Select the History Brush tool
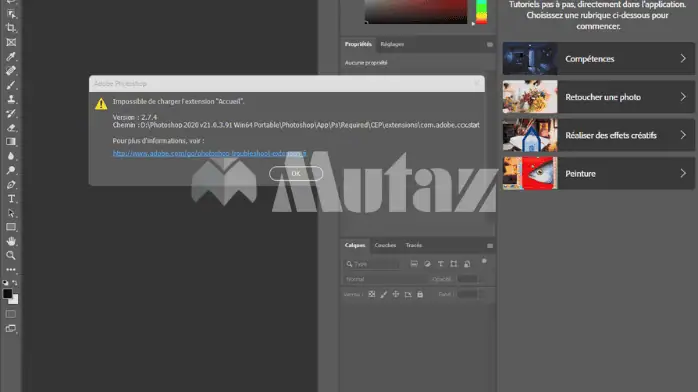The width and height of the screenshot is (698, 392). [11, 113]
